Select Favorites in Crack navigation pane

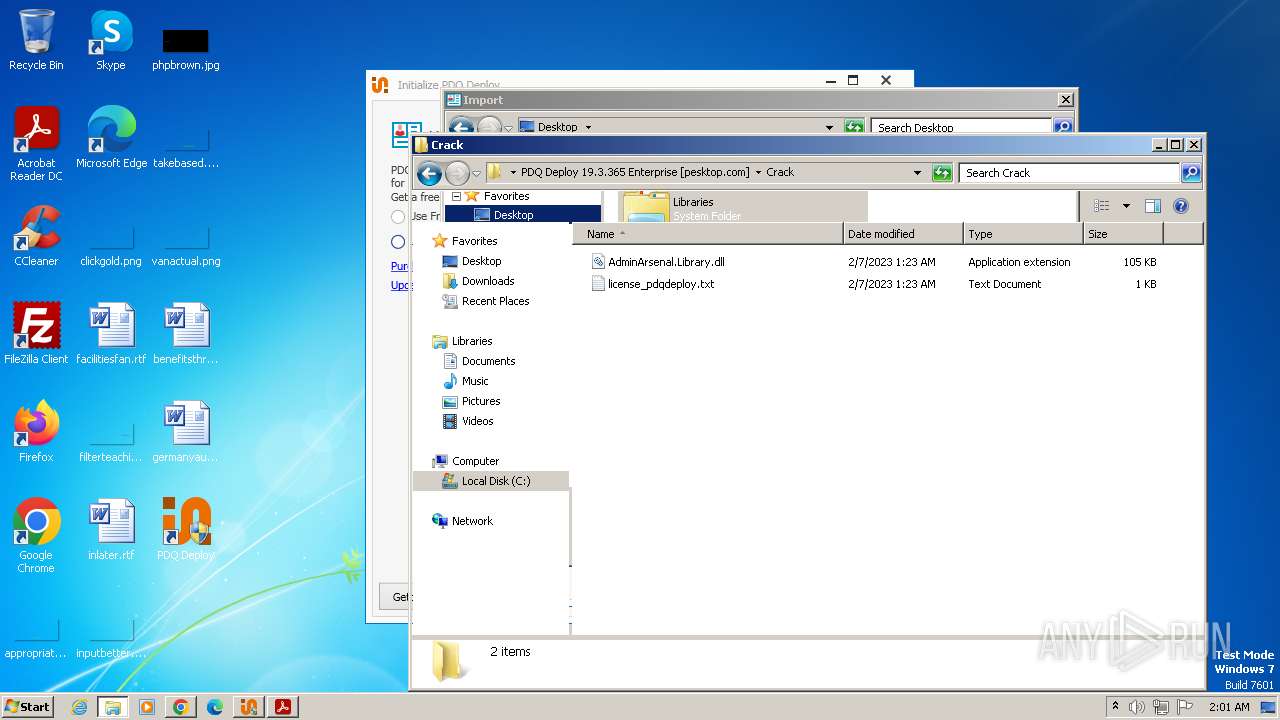click(x=474, y=241)
